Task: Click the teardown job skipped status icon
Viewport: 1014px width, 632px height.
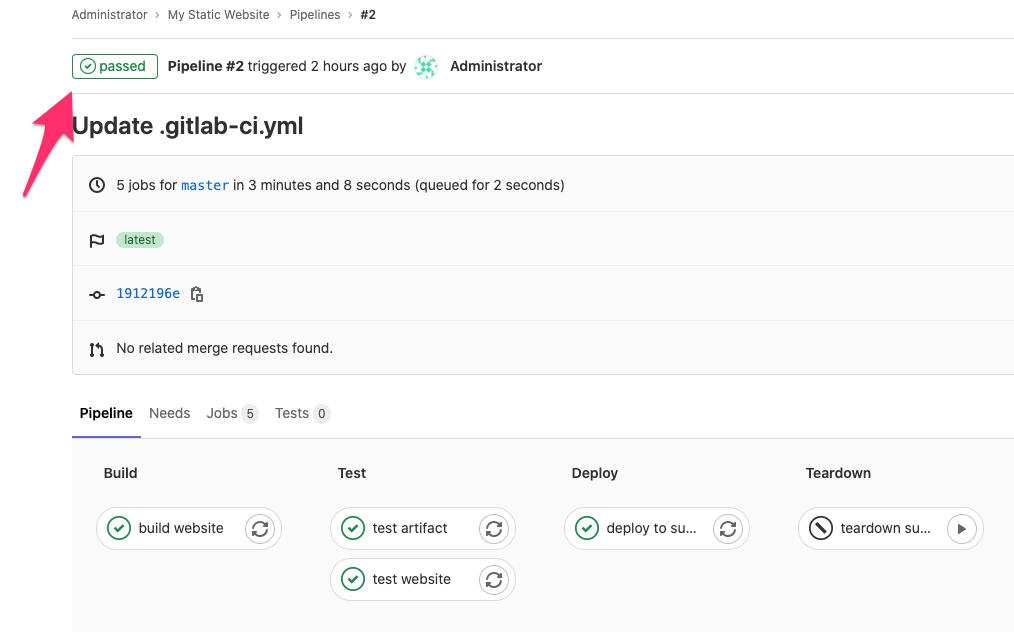Action: point(821,528)
